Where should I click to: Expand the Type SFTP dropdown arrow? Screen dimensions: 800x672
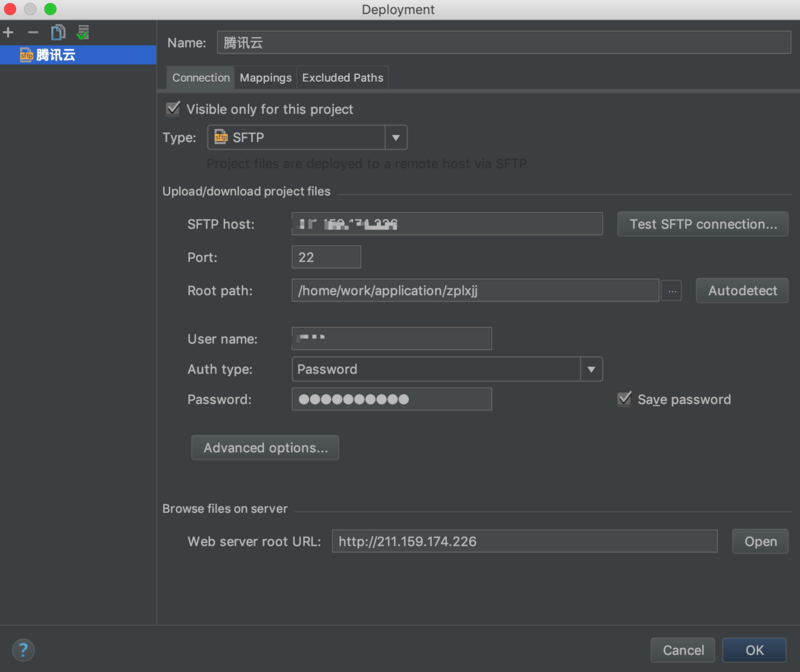pyautogui.click(x=396, y=138)
